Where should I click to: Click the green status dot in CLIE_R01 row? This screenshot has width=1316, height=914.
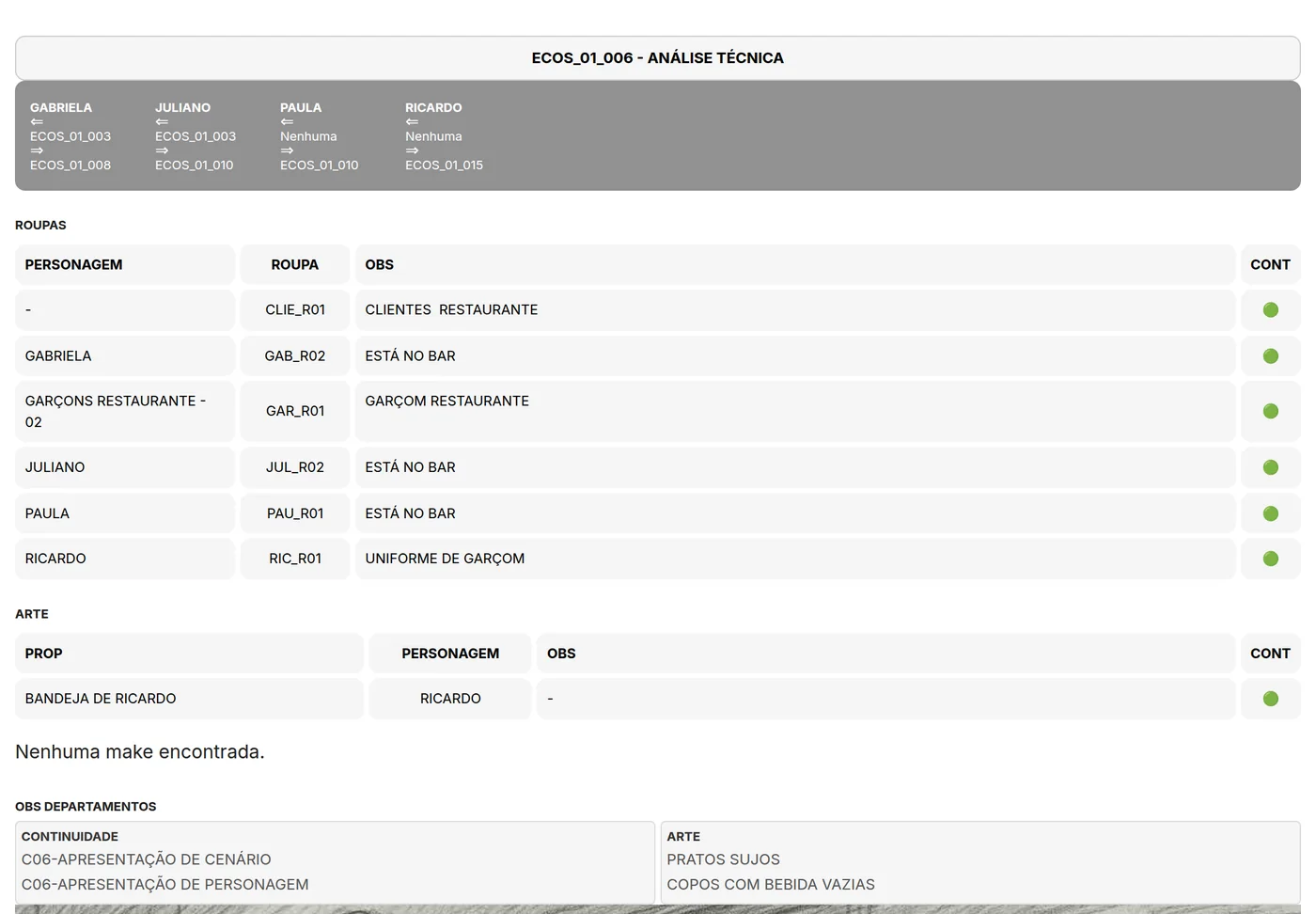pos(1270,309)
